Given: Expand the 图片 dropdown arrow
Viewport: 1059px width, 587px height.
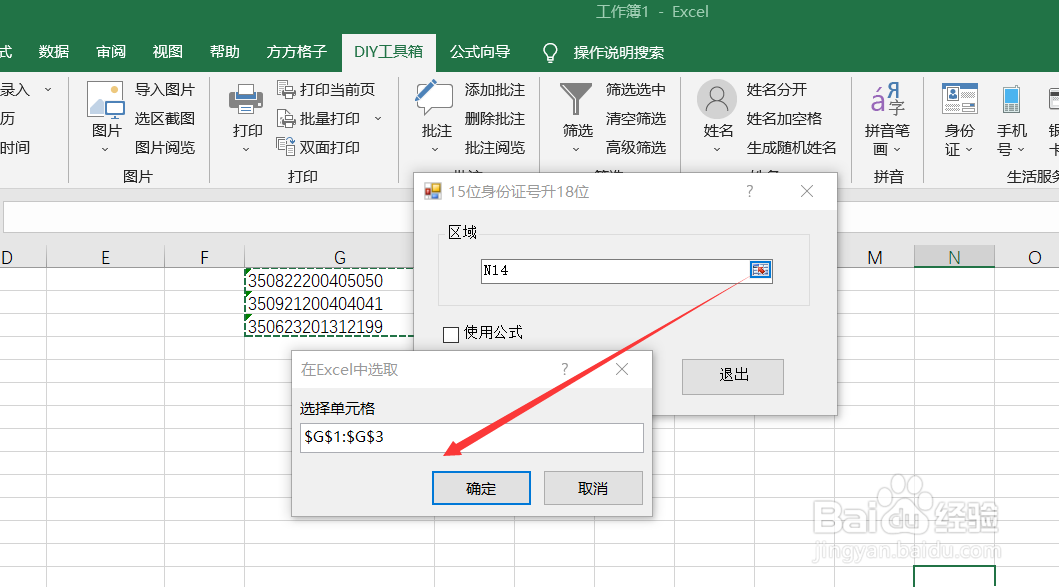Looking at the screenshot, I should coord(105,149).
